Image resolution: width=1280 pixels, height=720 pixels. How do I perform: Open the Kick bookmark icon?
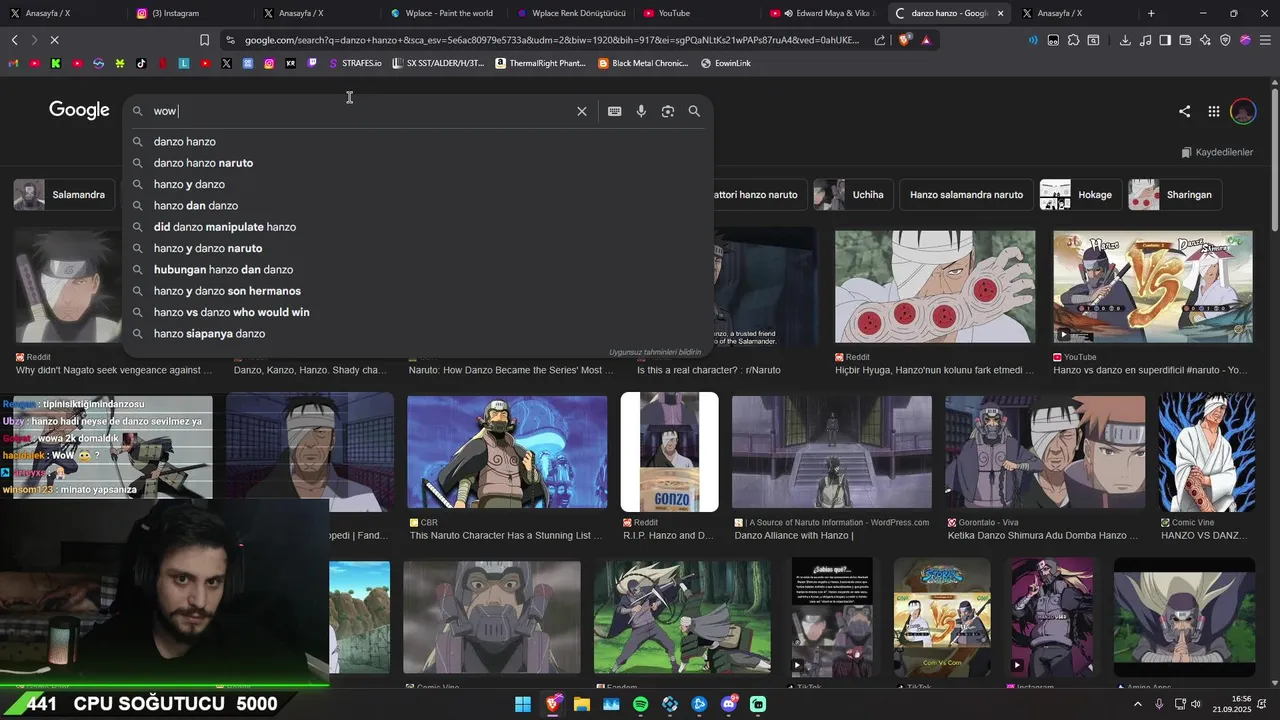tap(56, 63)
